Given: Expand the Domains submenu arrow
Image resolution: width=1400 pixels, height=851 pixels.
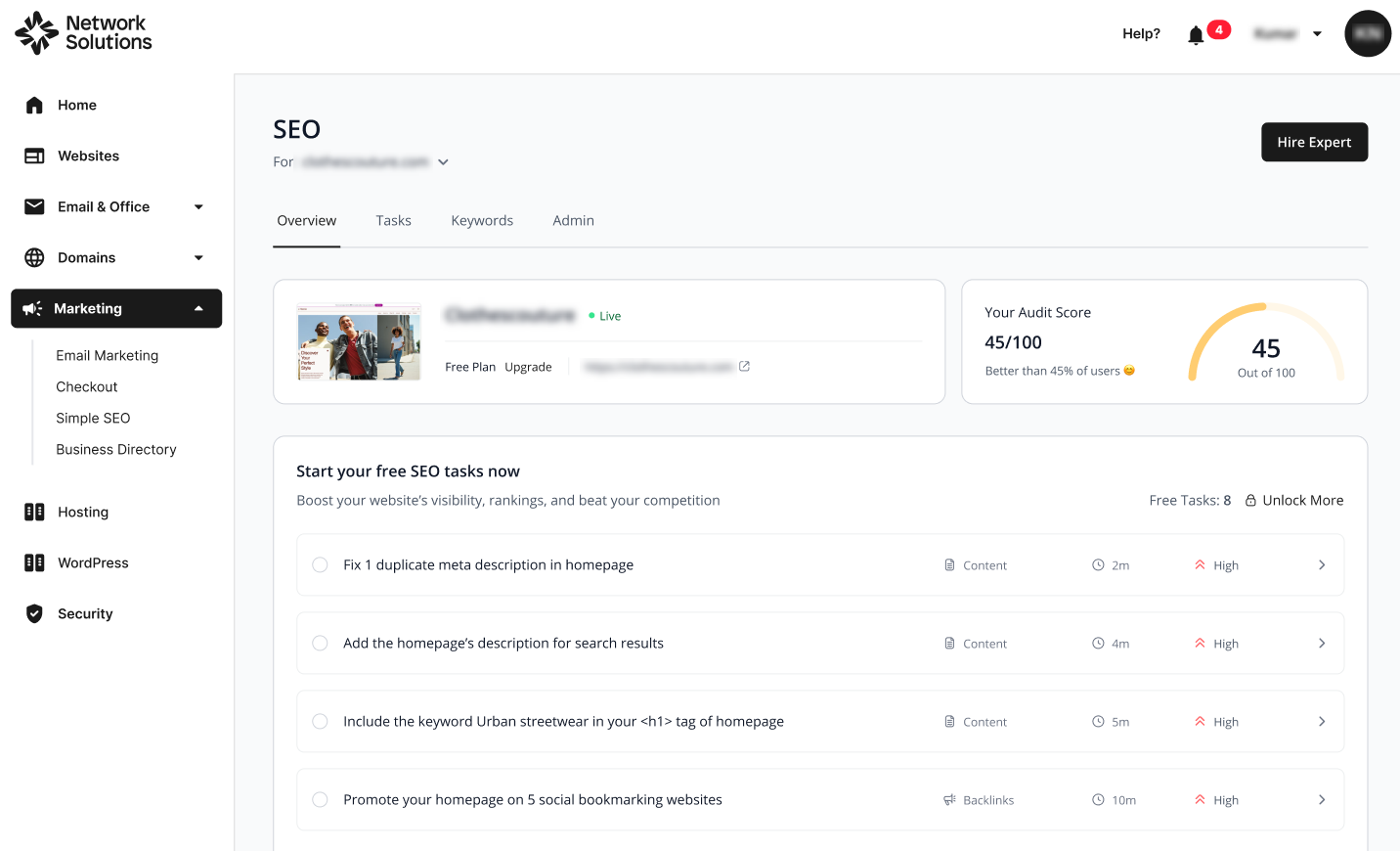Looking at the screenshot, I should [198, 257].
